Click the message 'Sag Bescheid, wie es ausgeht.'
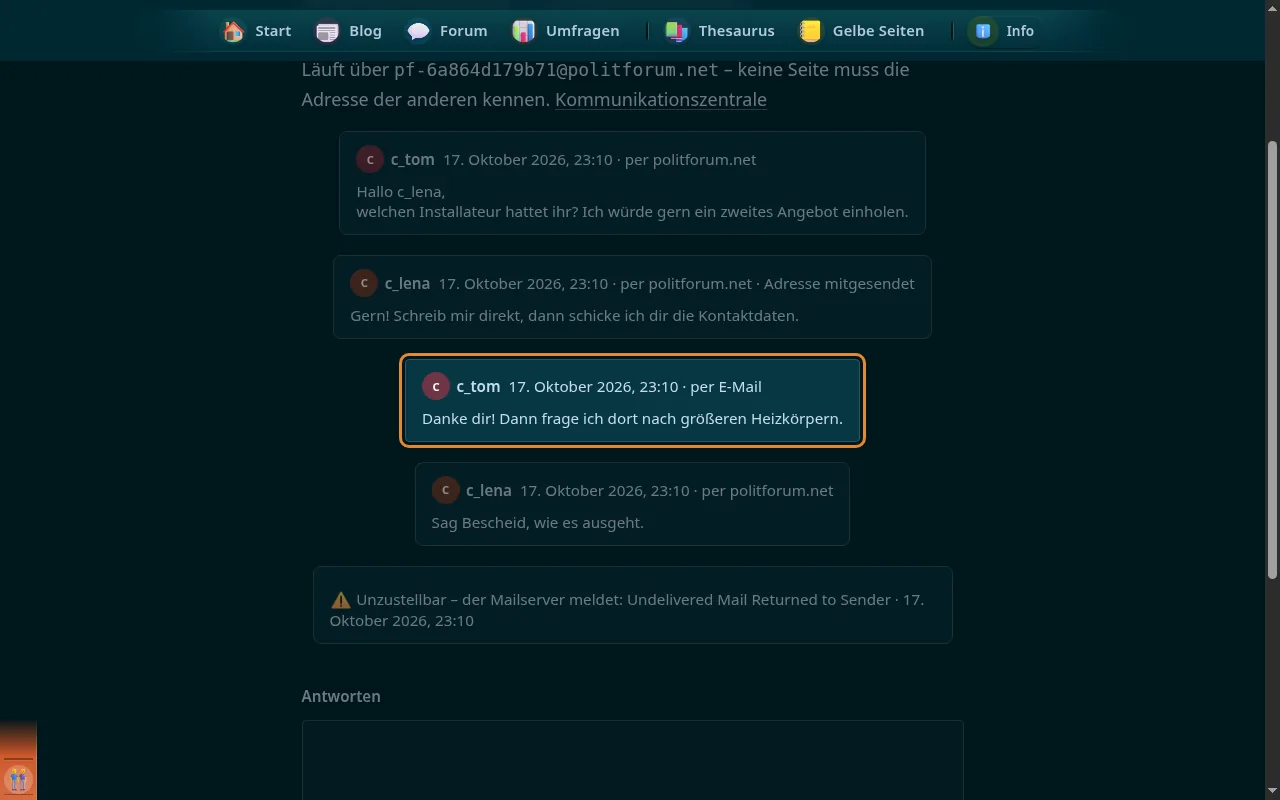This screenshot has width=1280, height=800. point(537,523)
